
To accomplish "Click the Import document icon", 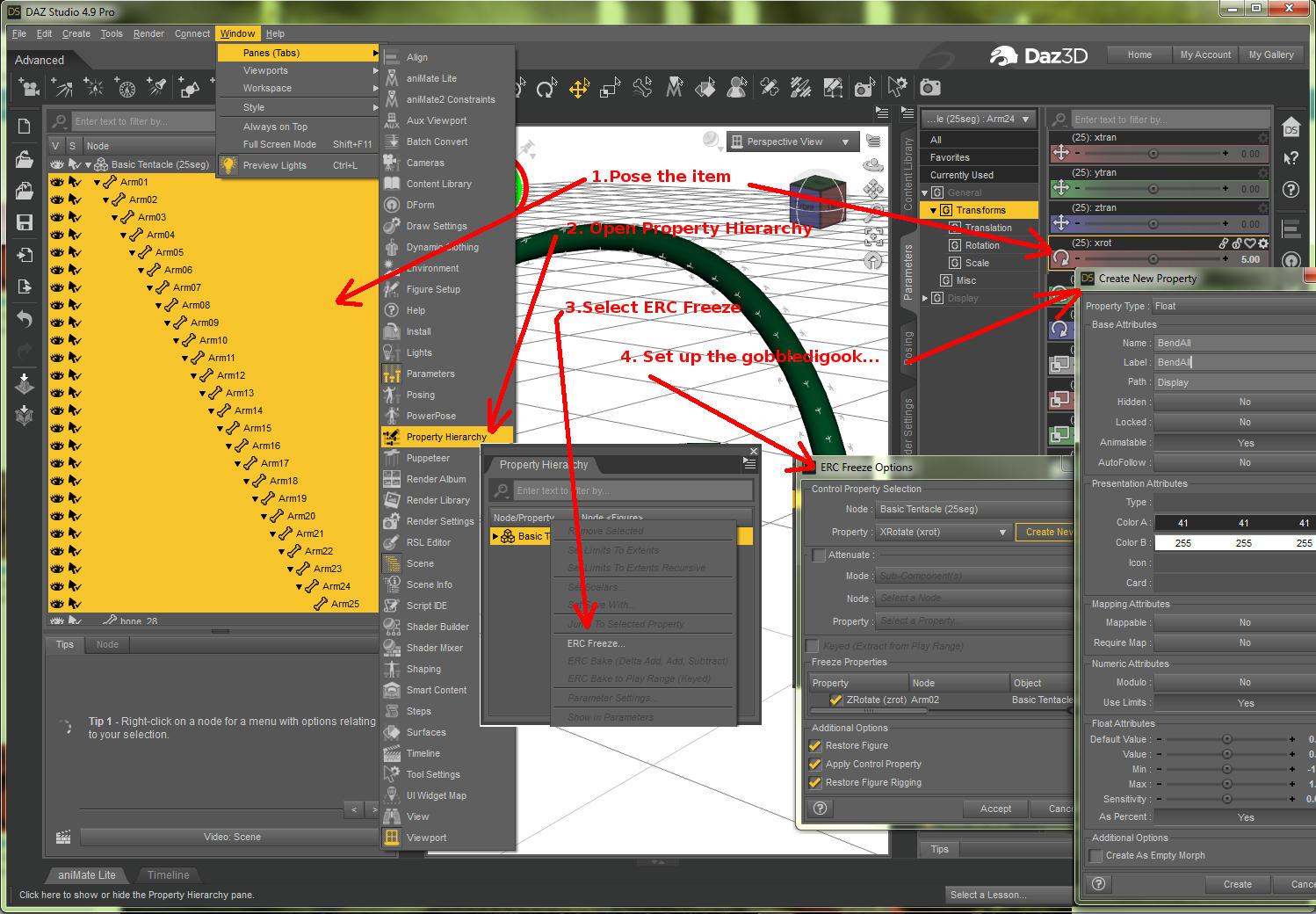I will (24, 255).
